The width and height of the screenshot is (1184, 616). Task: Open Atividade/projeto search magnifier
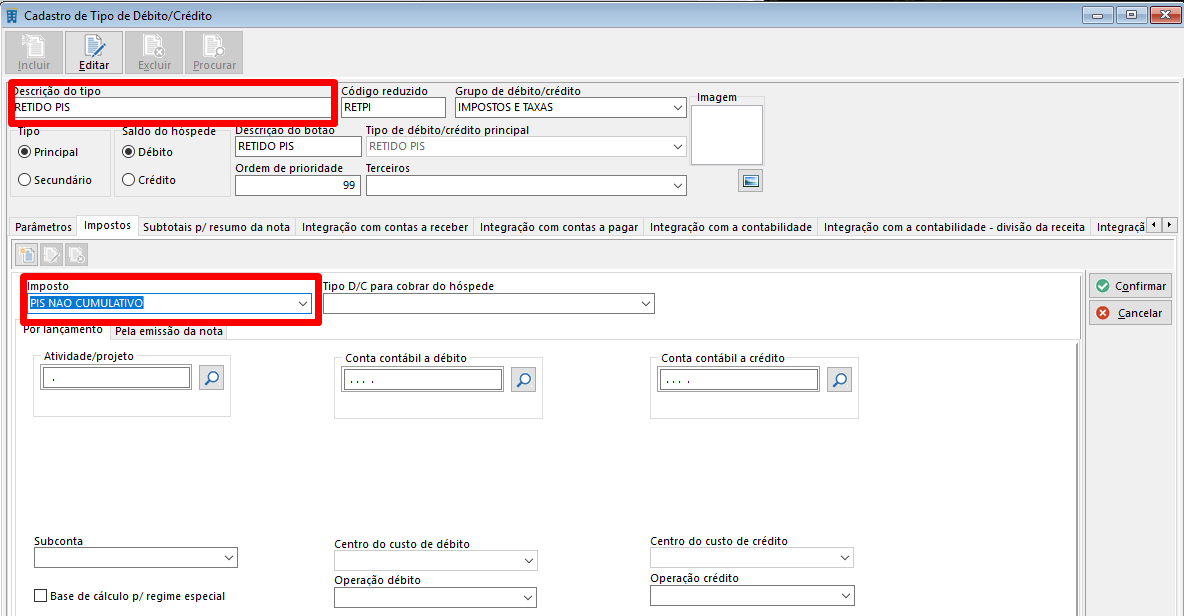pyautogui.click(x=211, y=377)
